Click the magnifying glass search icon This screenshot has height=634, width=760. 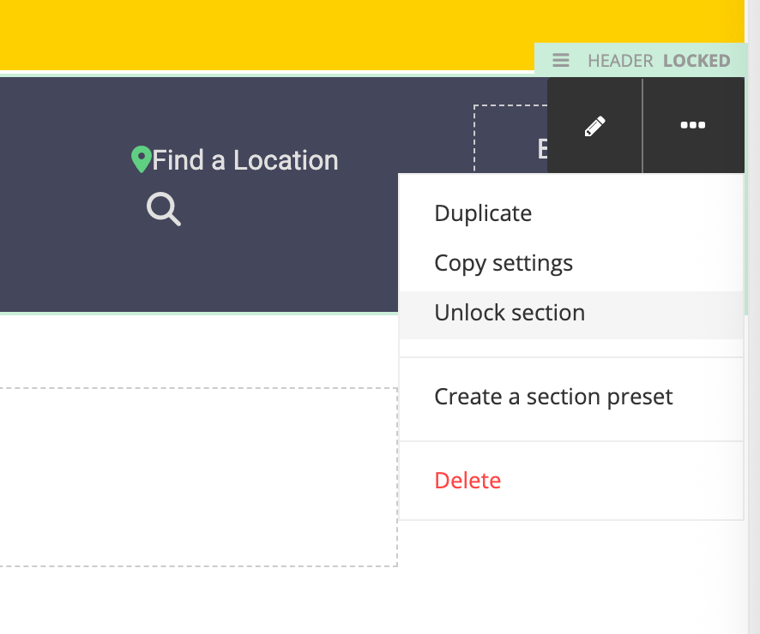coord(164,209)
